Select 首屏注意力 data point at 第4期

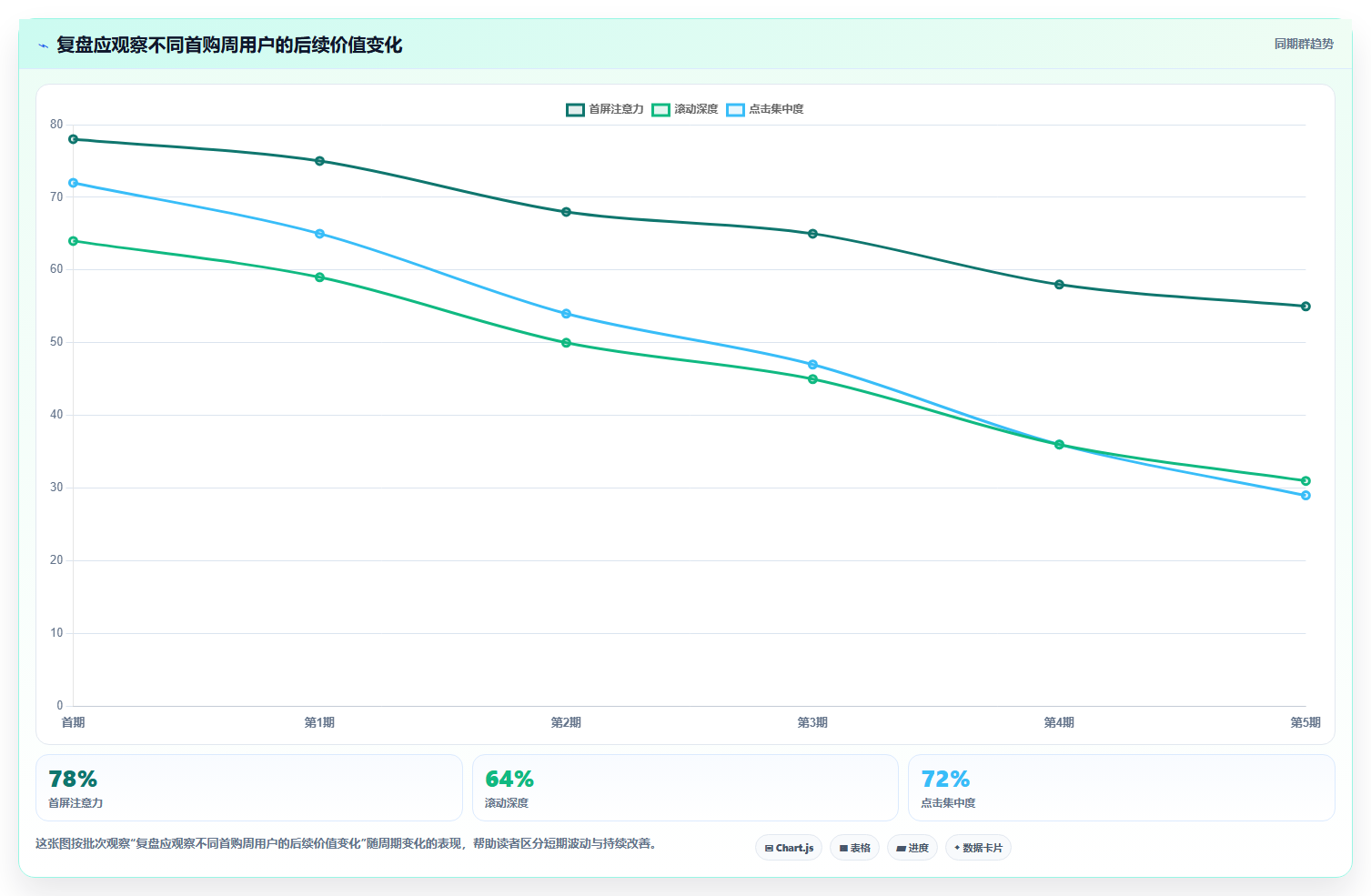tap(1059, 285)
